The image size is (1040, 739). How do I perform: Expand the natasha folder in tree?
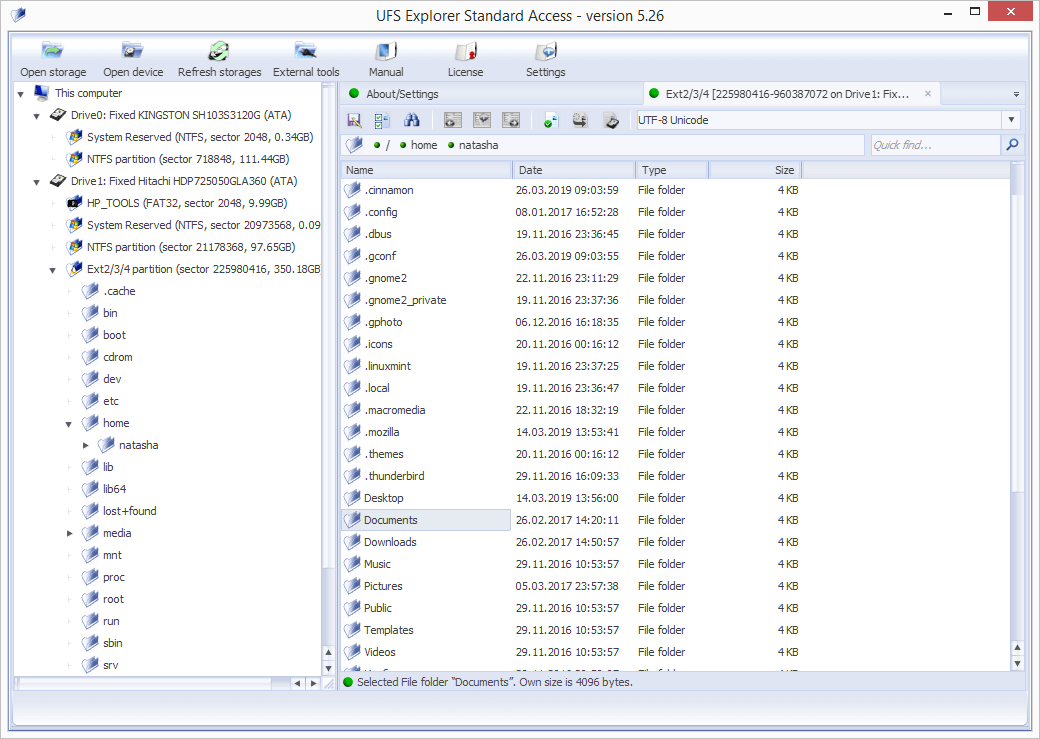click(86, 445)
